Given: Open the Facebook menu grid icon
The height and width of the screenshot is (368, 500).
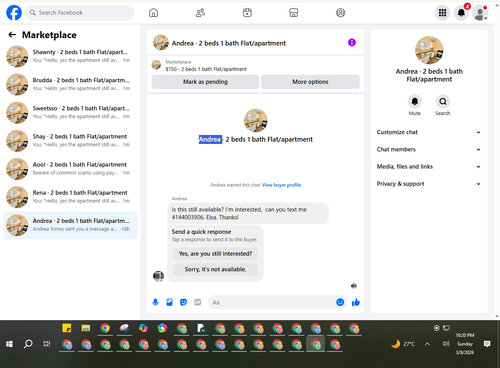Looking at the screenshot, I should point(442,13).
